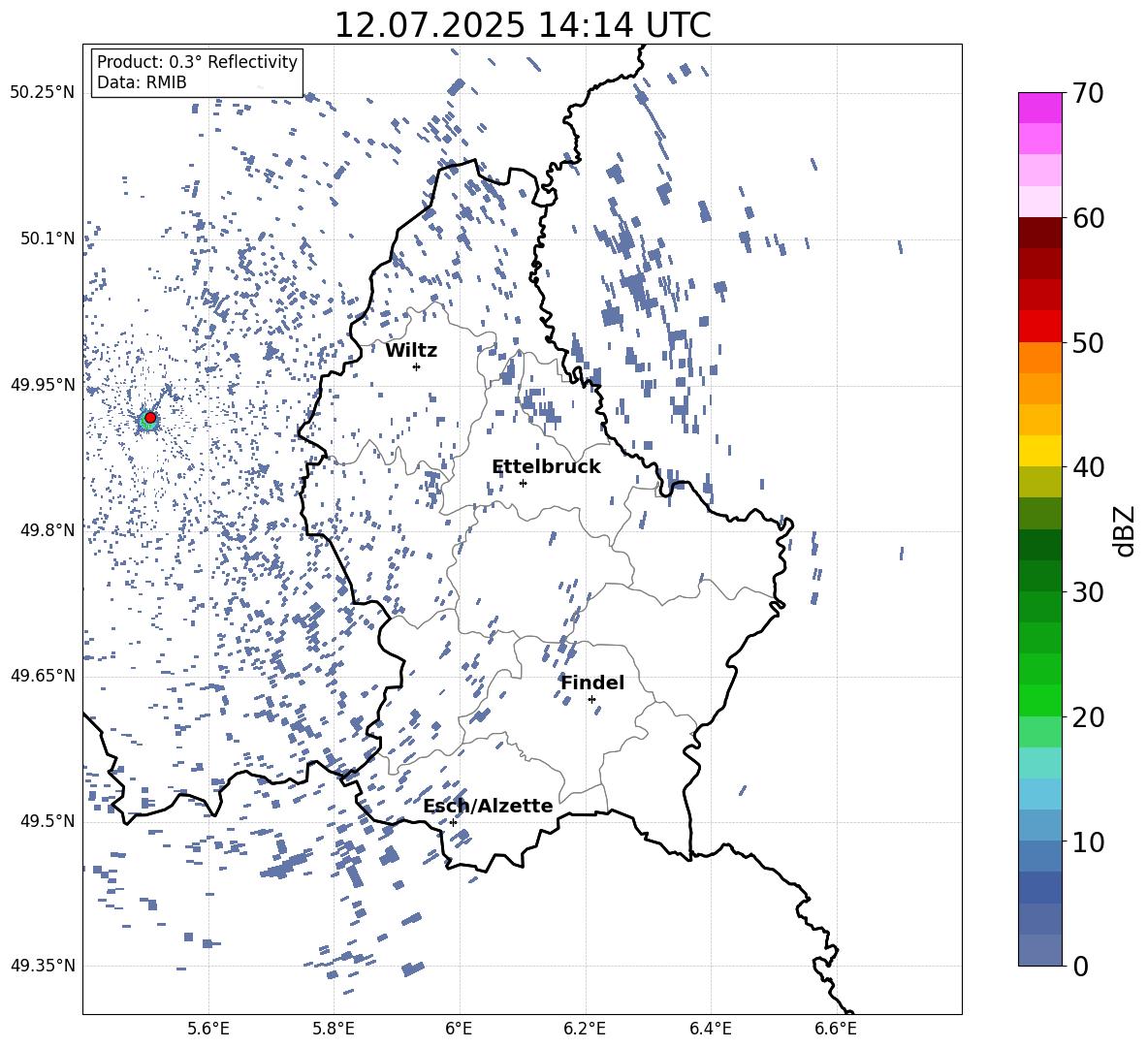Click the 6.2°E longitude label

[585, 1029]
